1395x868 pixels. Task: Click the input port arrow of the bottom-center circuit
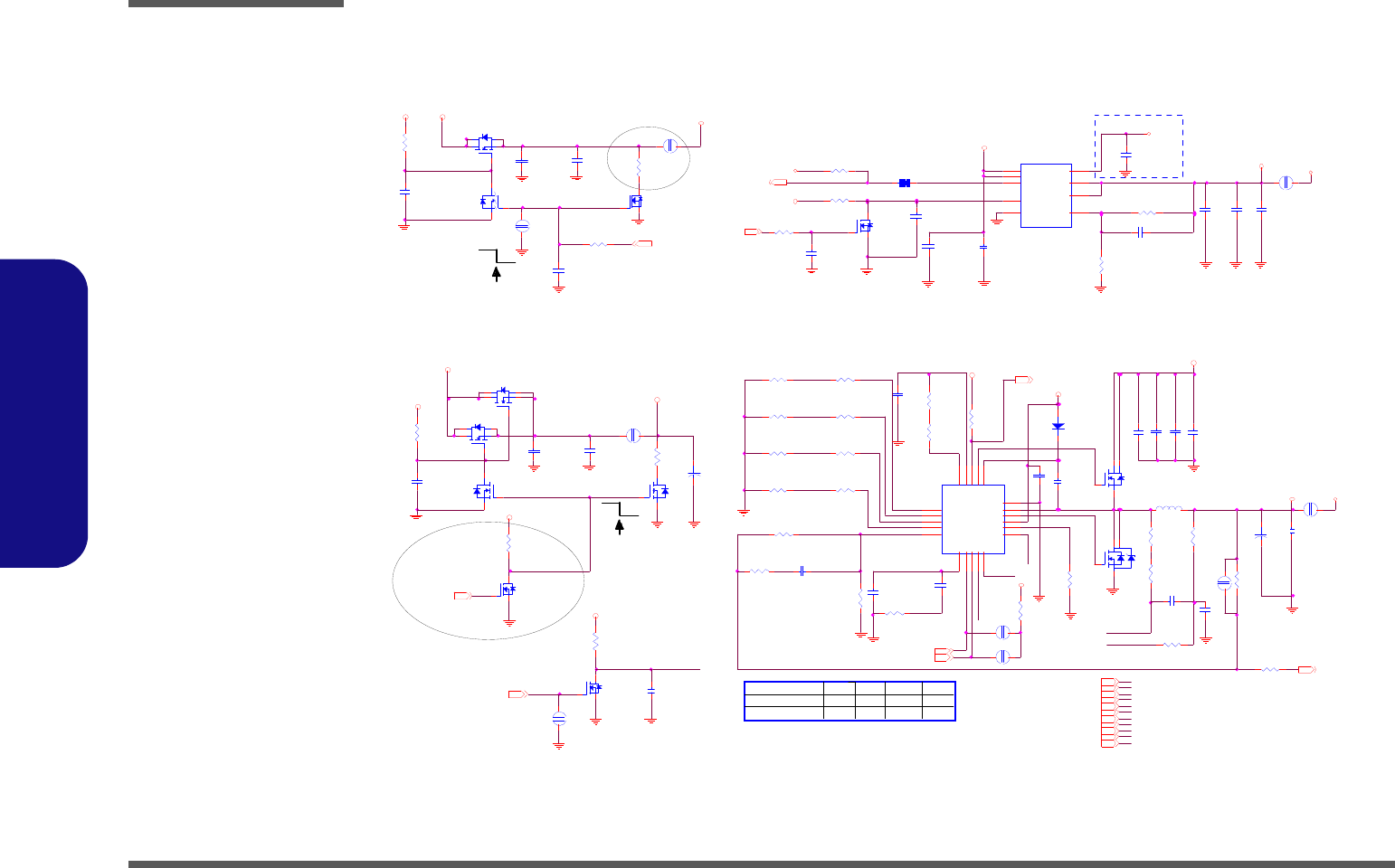pos(518,693)
